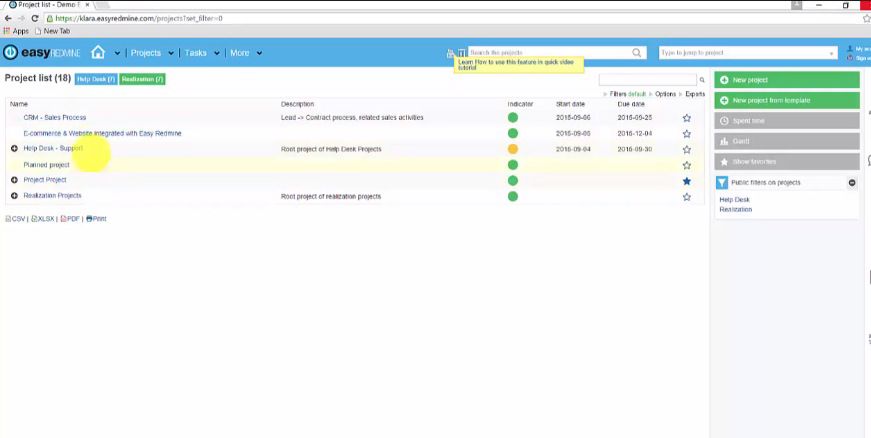The width and height of the screenshot is (871, 438).
Task: Export the list as PDF
Action: pos(70,219)
